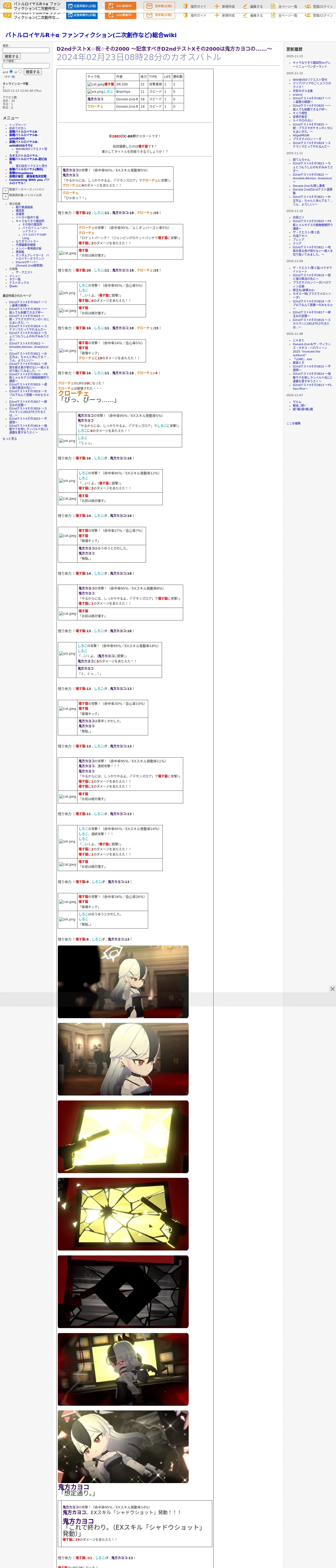Open 月影のボス全集 update history link

(303, 91)
